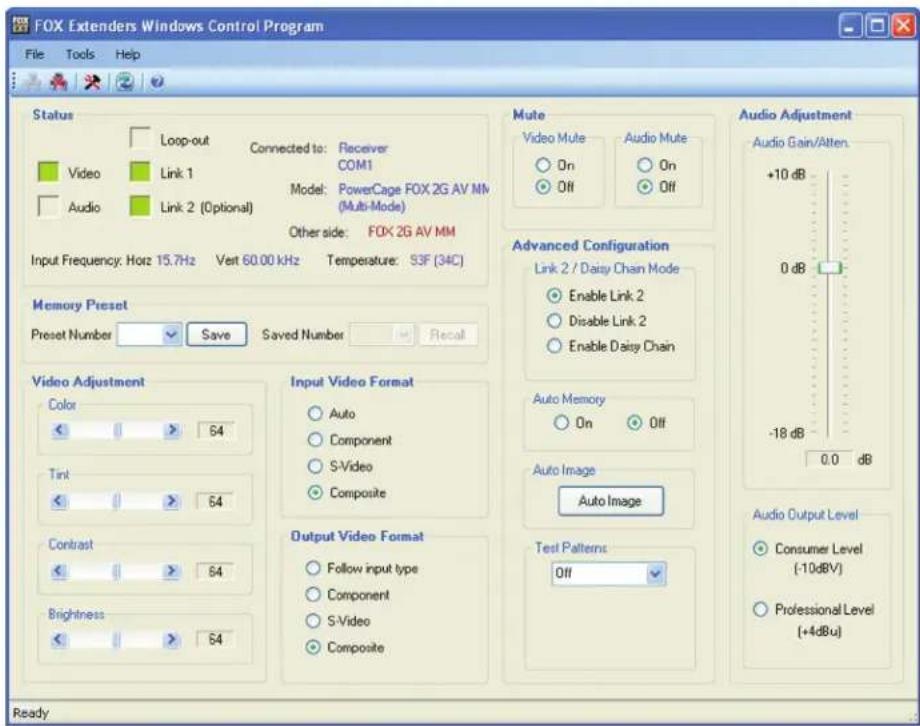This screenshot has width=920, height=726.
Task: Open the tools hammer-and-wrench toolbar icon
Action: click(x=92, y=82)
